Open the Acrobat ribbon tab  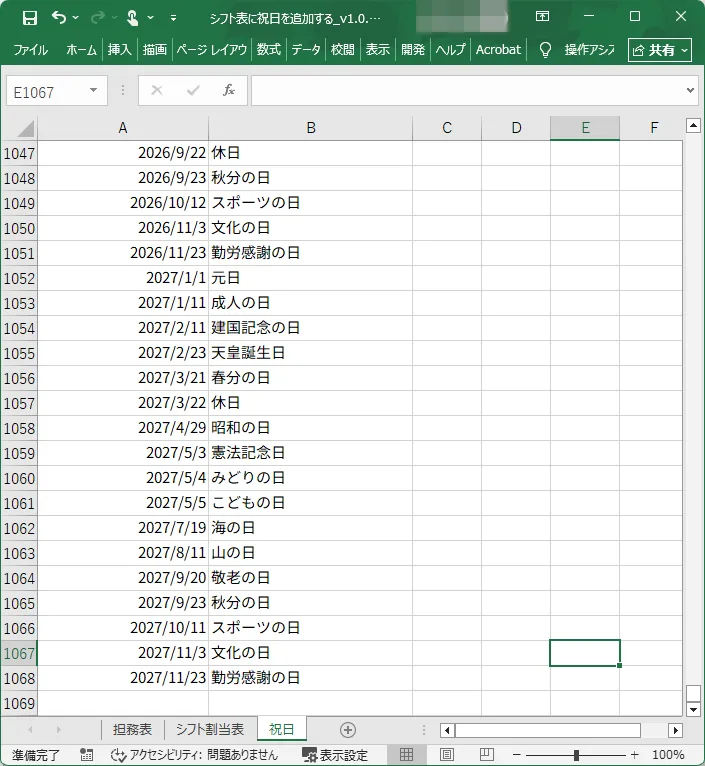click(498, 50)
